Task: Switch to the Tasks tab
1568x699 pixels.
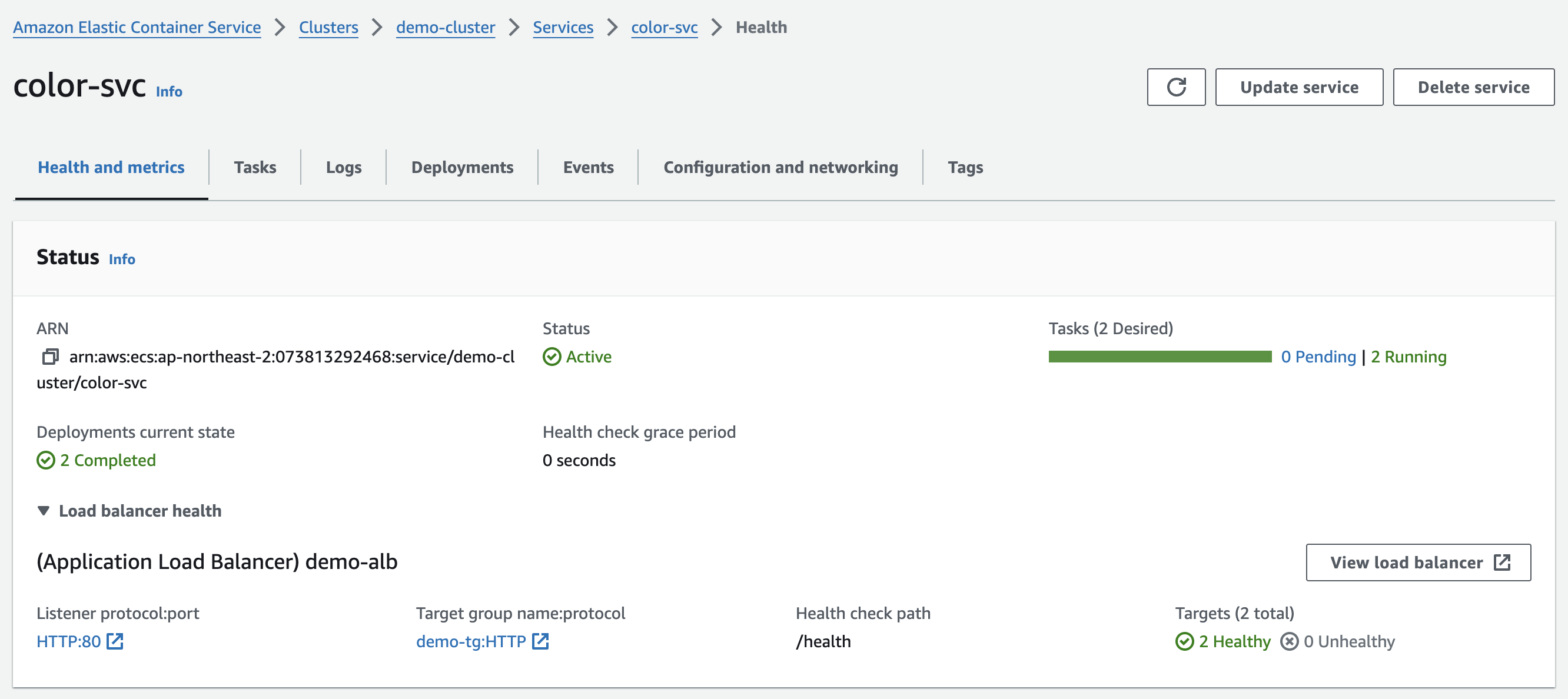Action: [254, 167]
